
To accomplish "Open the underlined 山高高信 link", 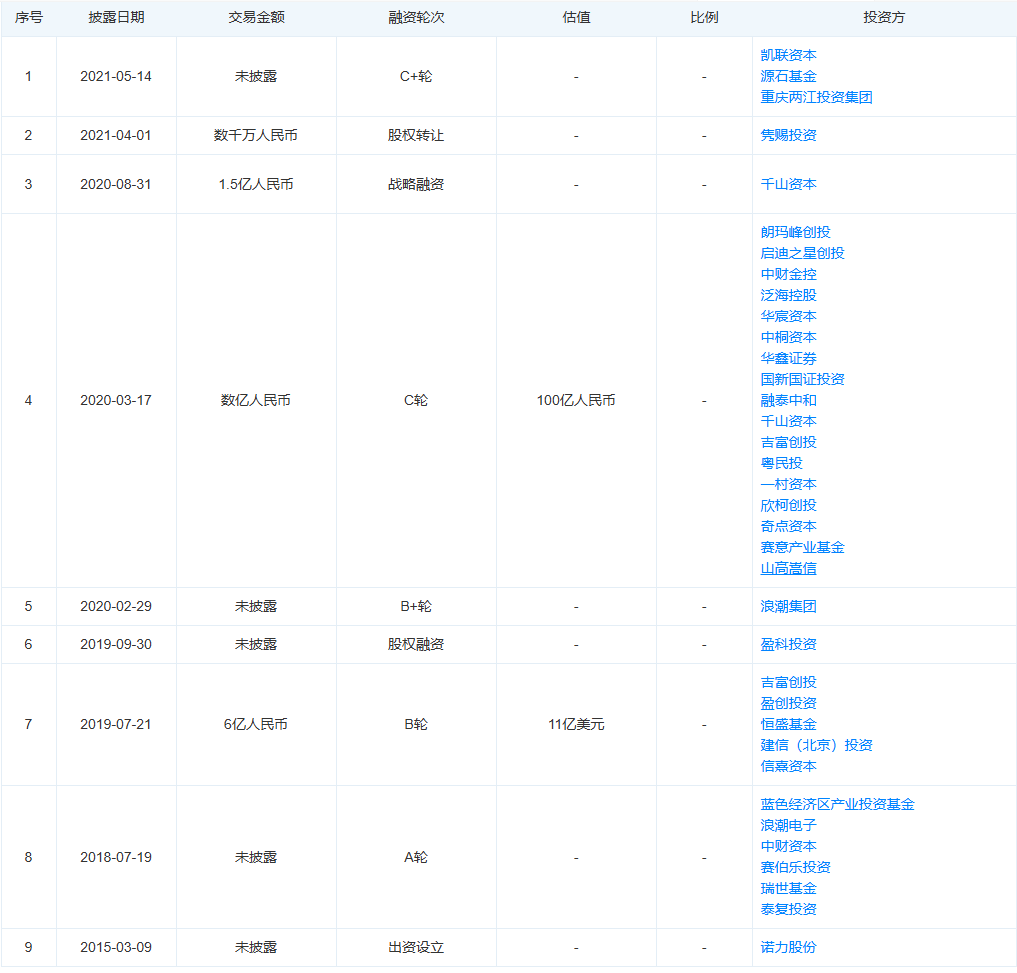I will [x=788, y=568].
